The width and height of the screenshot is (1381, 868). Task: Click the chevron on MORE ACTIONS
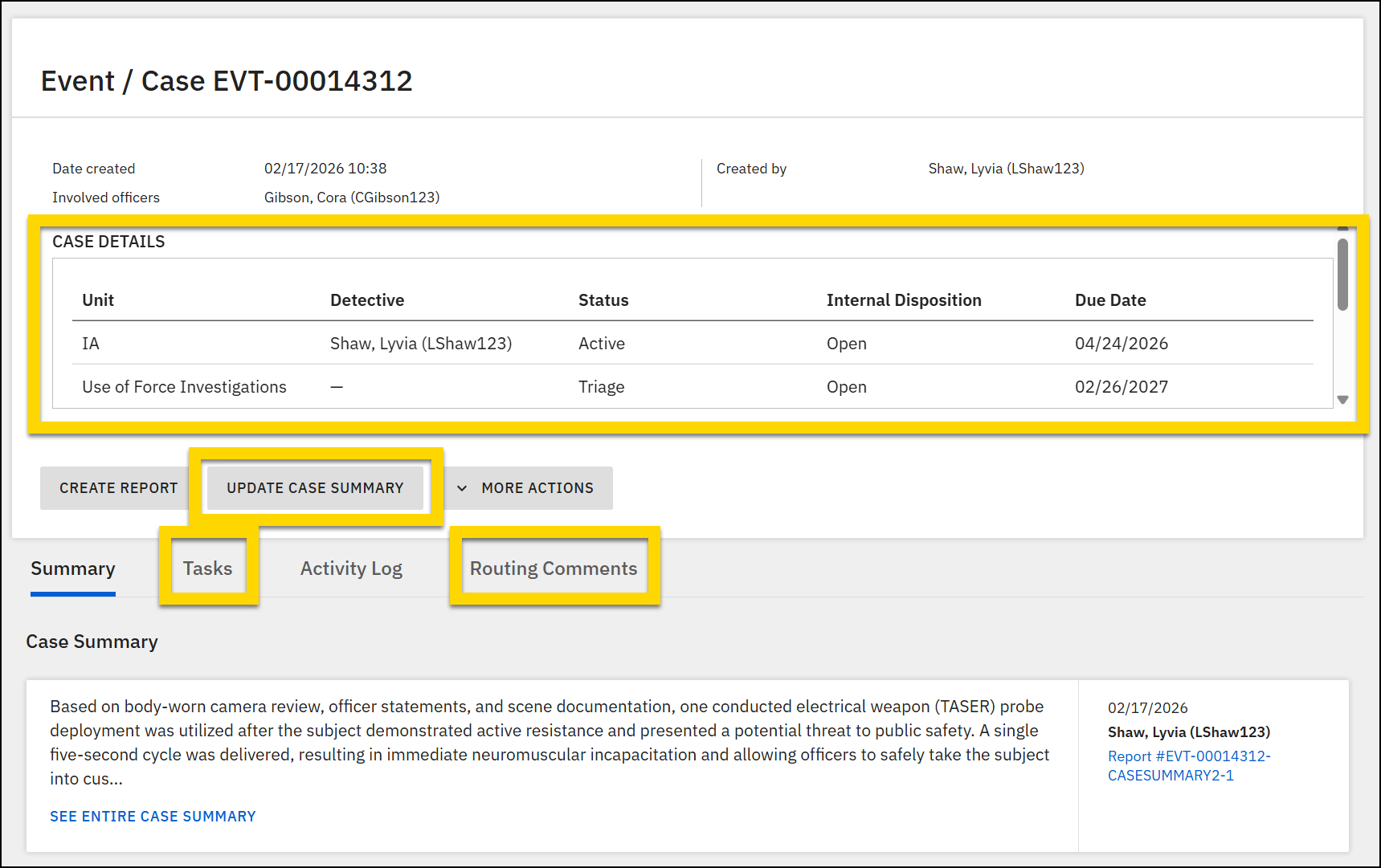[461, 487]
